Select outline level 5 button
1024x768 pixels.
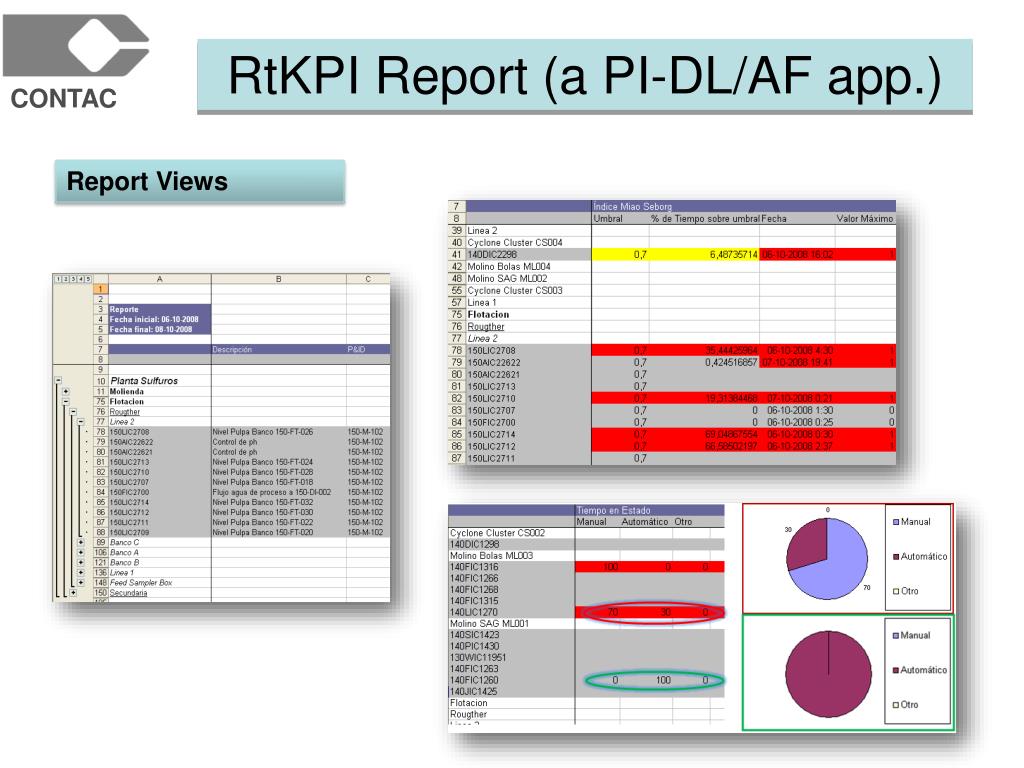click(x=88, y=279)
